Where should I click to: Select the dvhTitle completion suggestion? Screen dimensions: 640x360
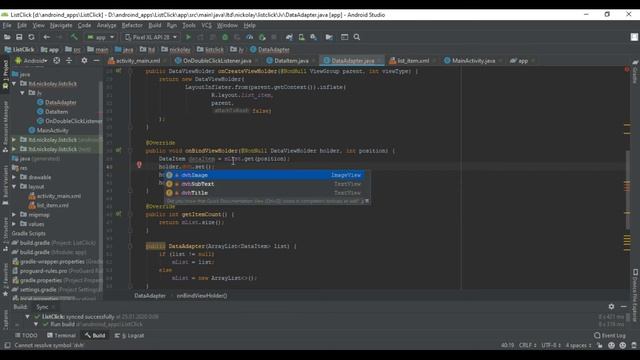tap(264, 193)
